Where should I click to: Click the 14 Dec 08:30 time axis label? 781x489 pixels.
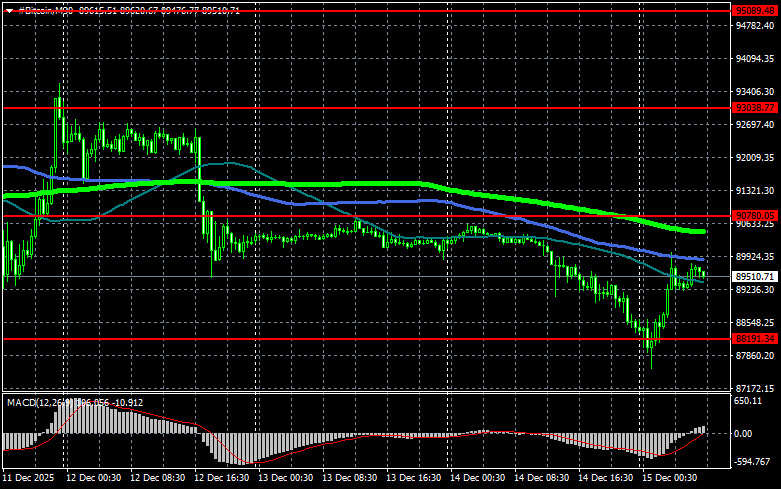tap(541, 478)
